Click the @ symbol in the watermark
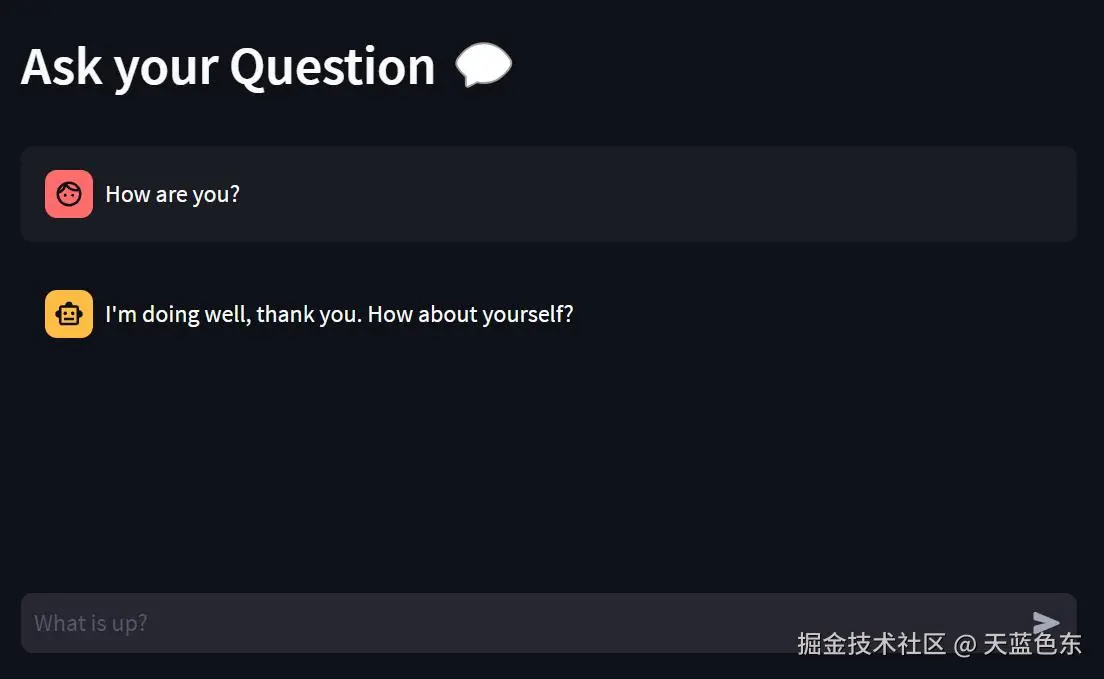1104x679 pixels. (964, 644)
